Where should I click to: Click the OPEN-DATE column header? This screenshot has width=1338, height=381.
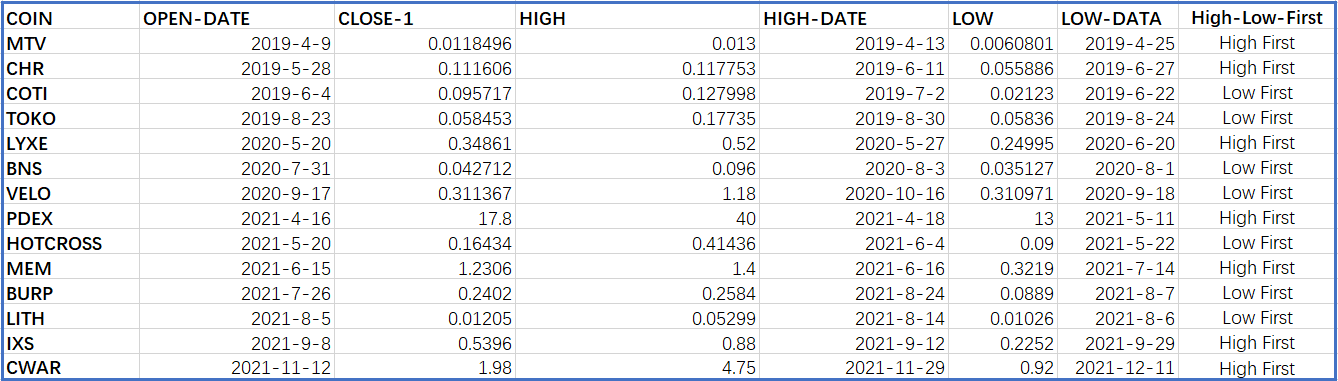coord(236,18)
